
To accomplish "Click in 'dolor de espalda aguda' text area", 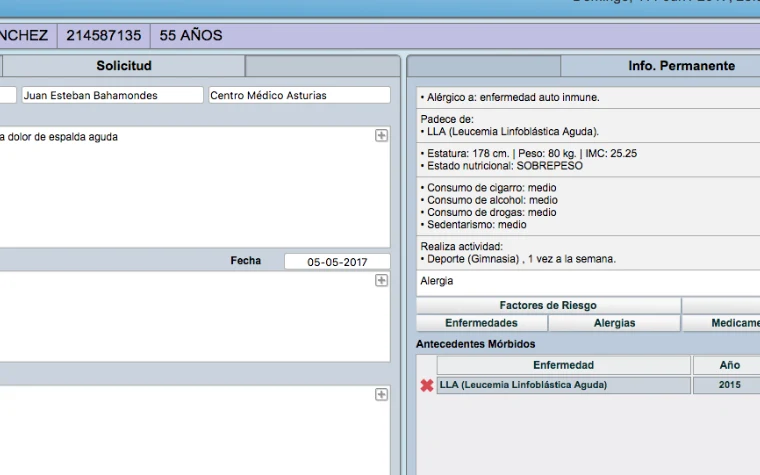I will click(x=194, y=187).
